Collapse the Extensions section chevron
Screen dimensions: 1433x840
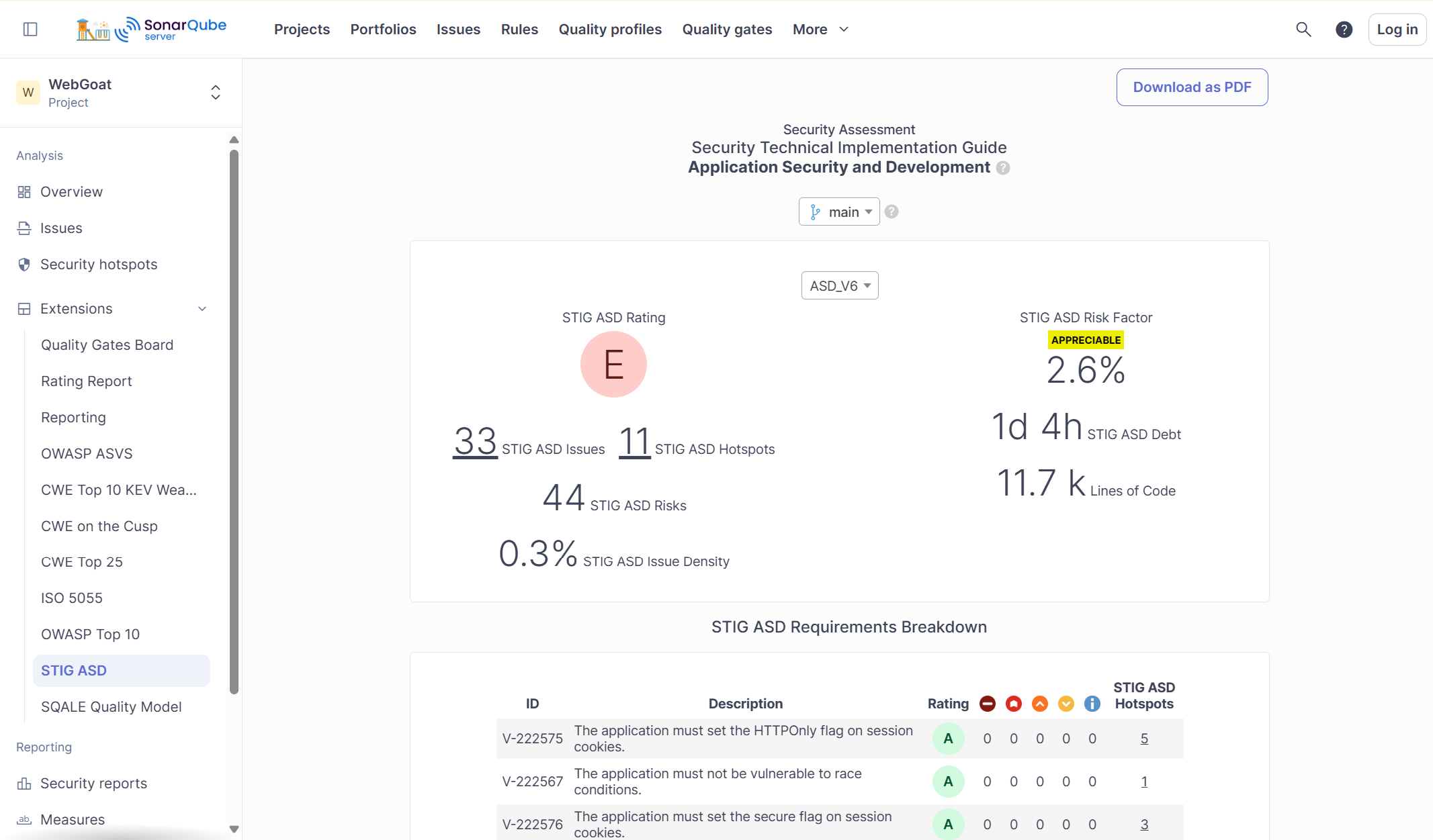[x=202, y=309]
